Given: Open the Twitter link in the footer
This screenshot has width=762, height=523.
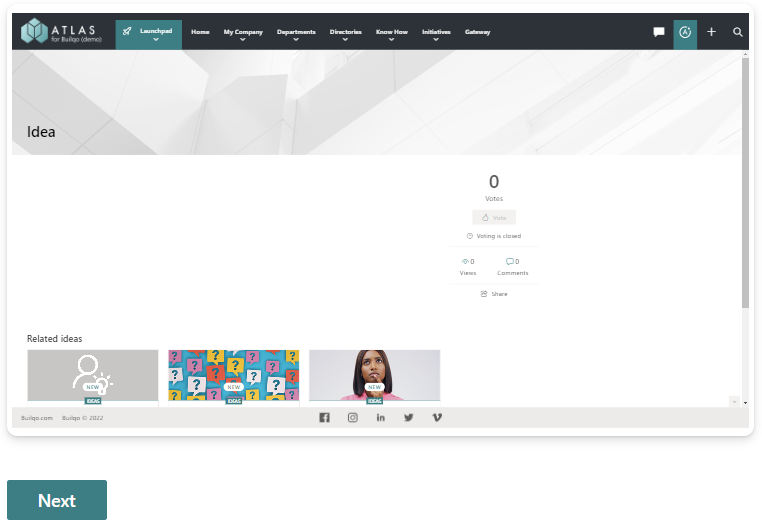Looking at the screenshot, I should pos(408,418).
